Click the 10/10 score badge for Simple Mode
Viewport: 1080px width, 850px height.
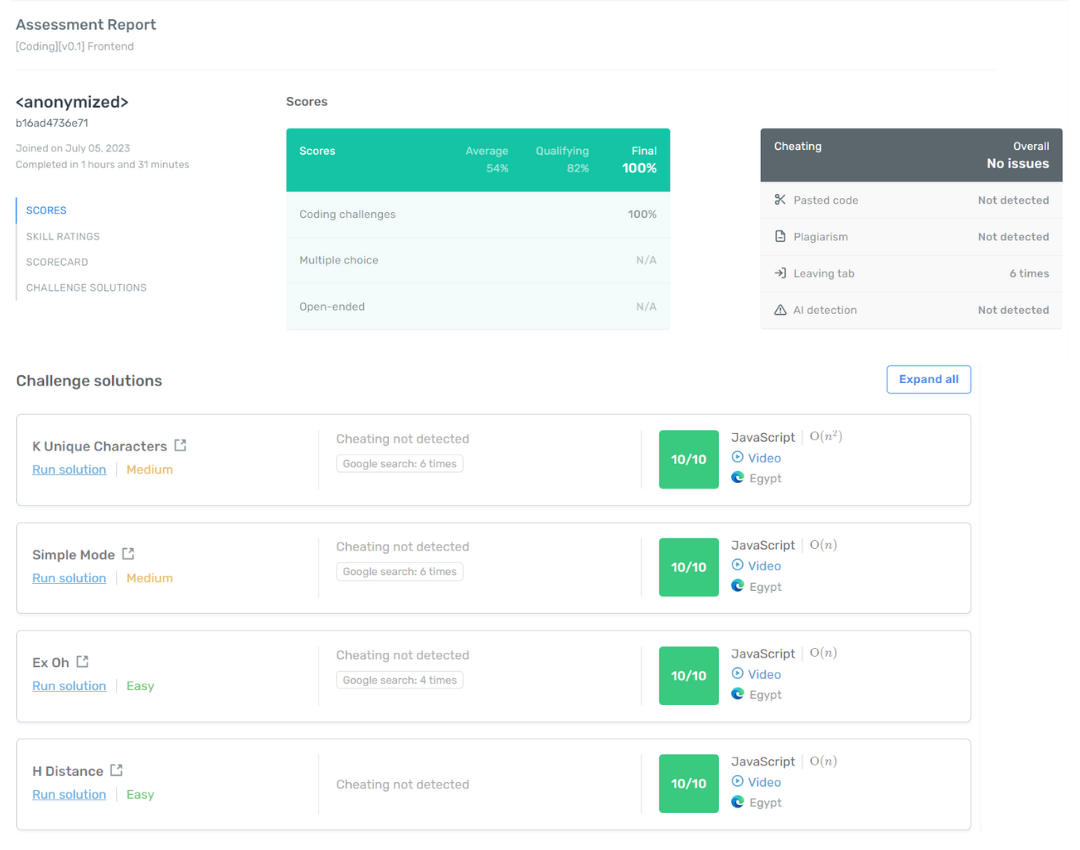[x=688, y=567]
